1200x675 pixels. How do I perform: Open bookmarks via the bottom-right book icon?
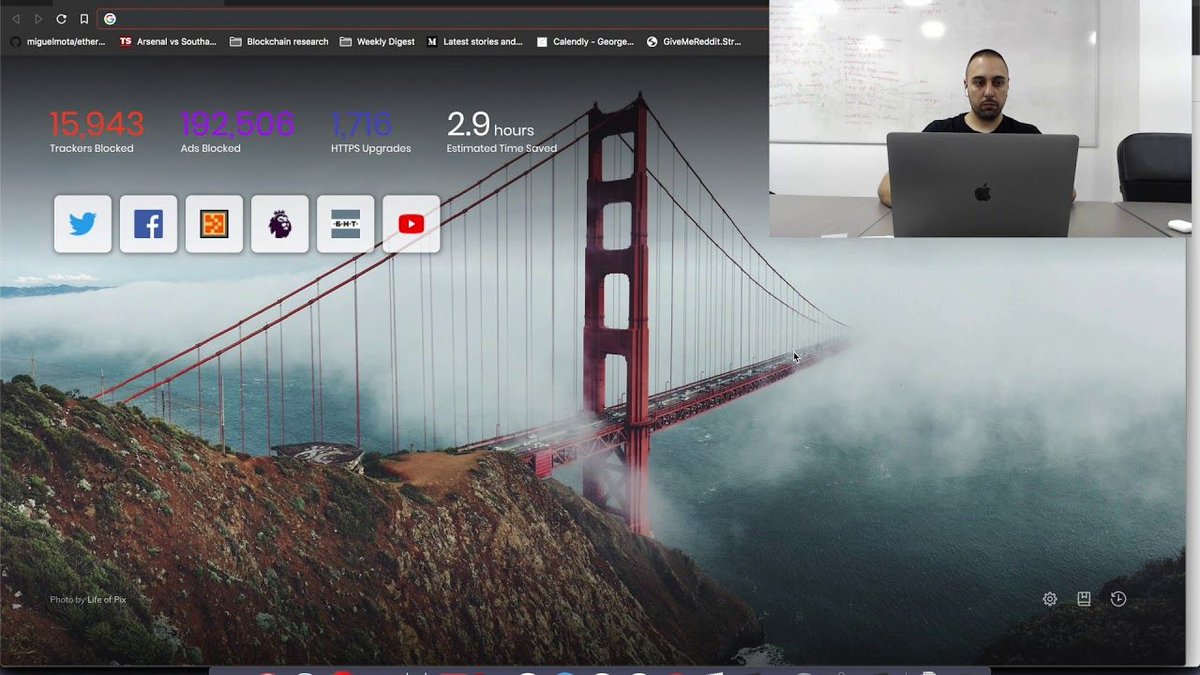click(x=1084, y=599)
